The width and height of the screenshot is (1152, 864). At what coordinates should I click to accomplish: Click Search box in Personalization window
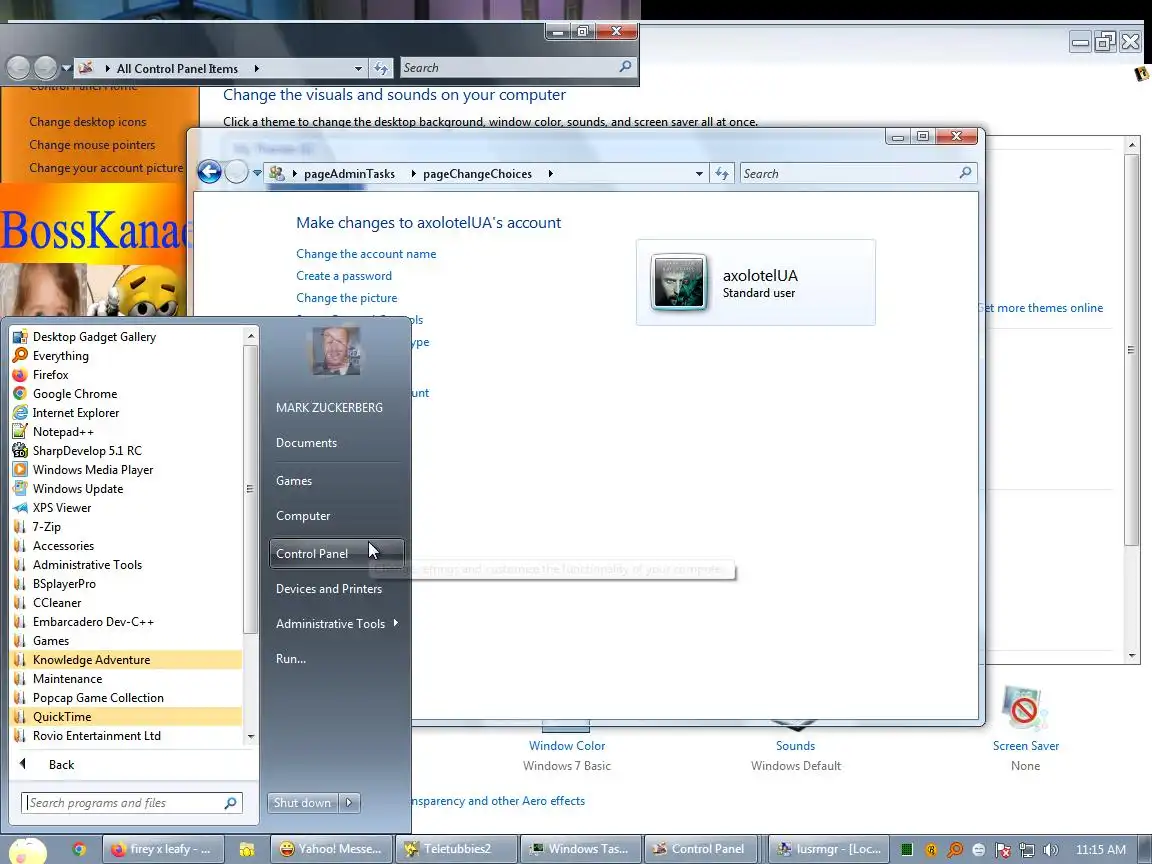[x=518, y=68]
